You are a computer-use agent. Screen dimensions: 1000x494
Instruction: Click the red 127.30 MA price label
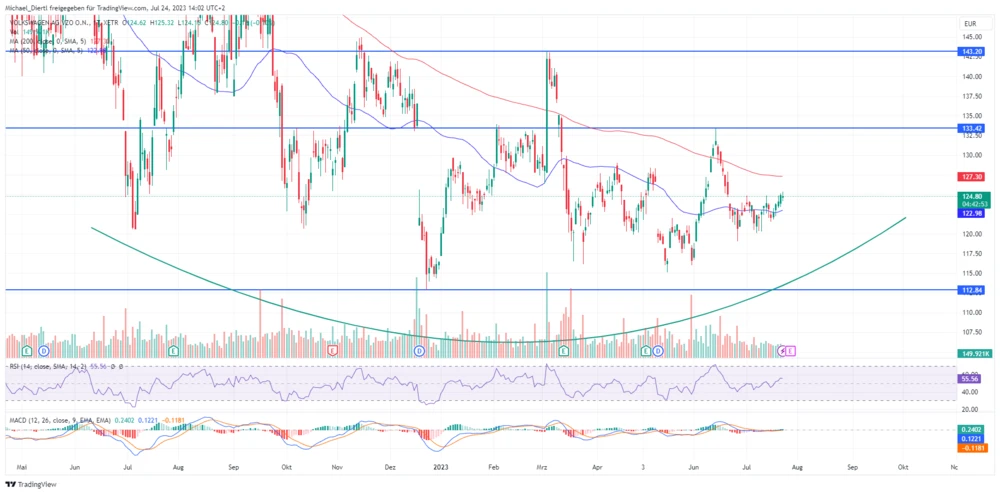tap(973, 176)
